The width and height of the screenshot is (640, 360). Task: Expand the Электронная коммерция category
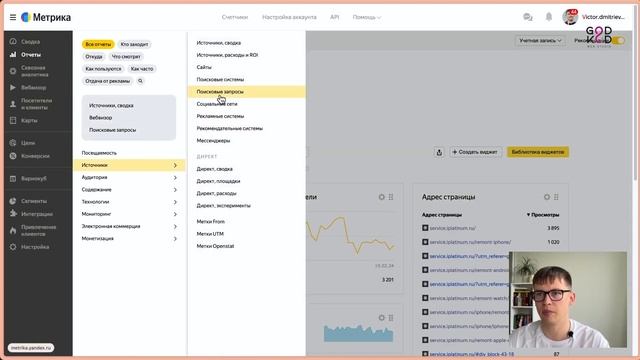tap(129, 226)
